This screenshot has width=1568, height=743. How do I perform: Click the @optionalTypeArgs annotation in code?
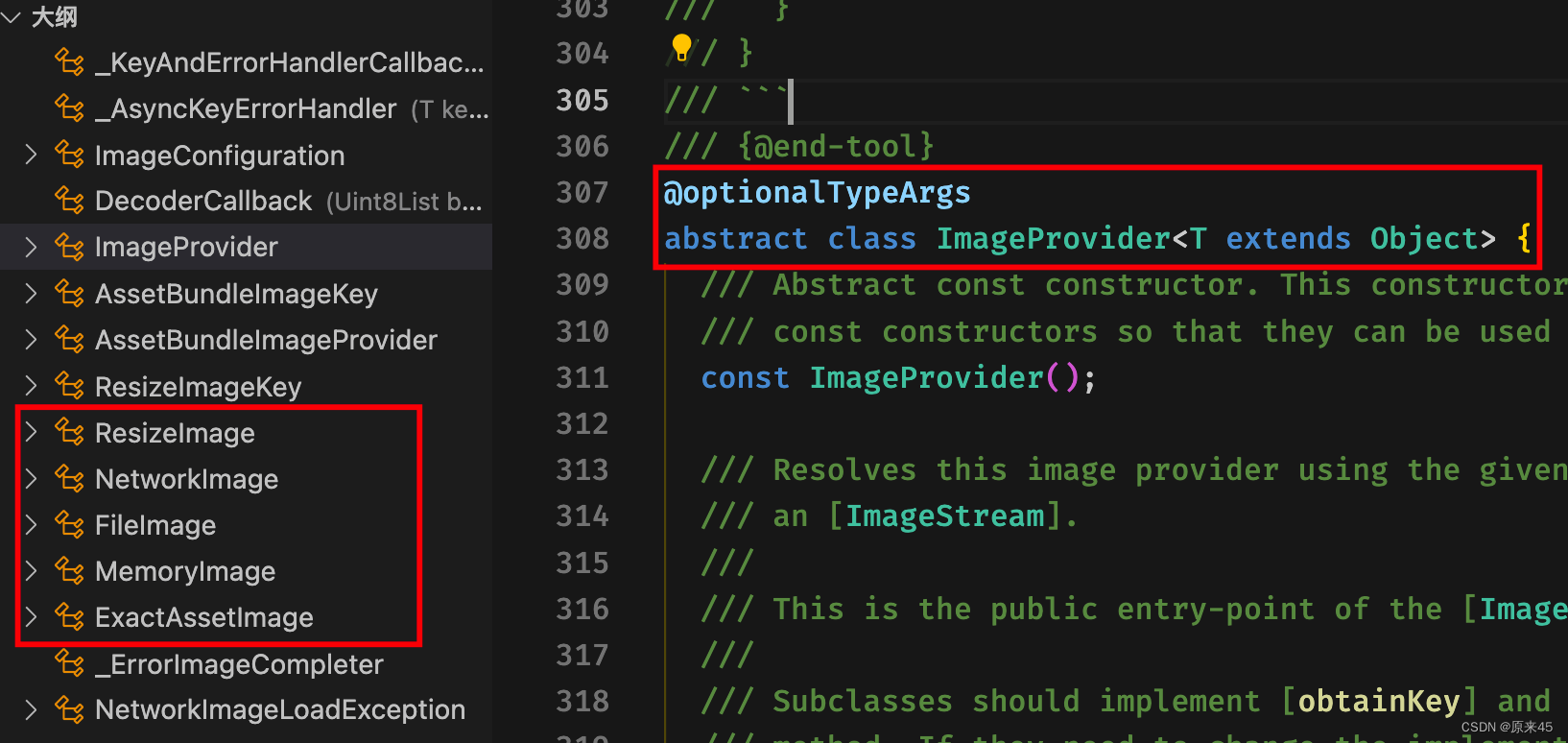click(817, 193)
